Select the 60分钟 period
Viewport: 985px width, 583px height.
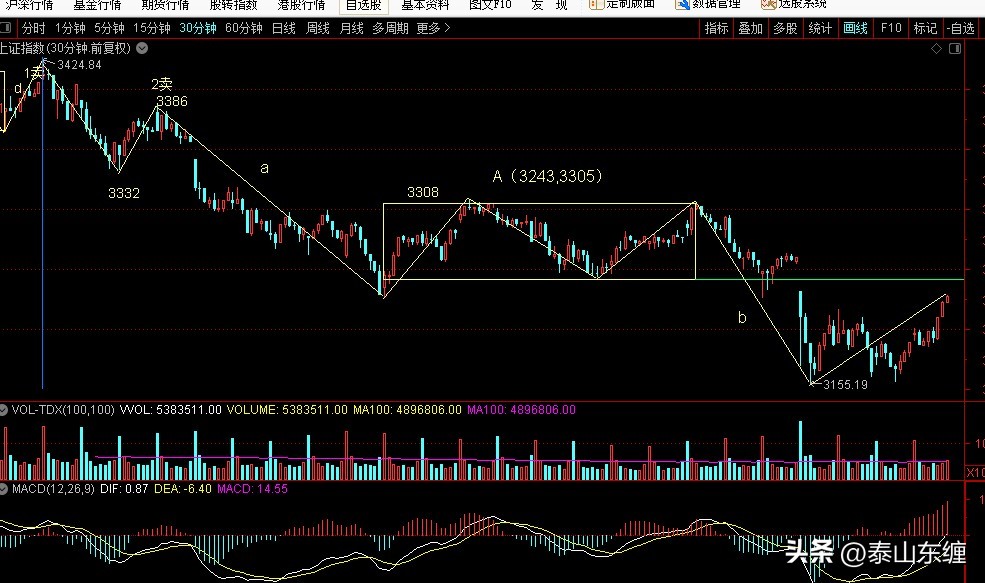244,28
